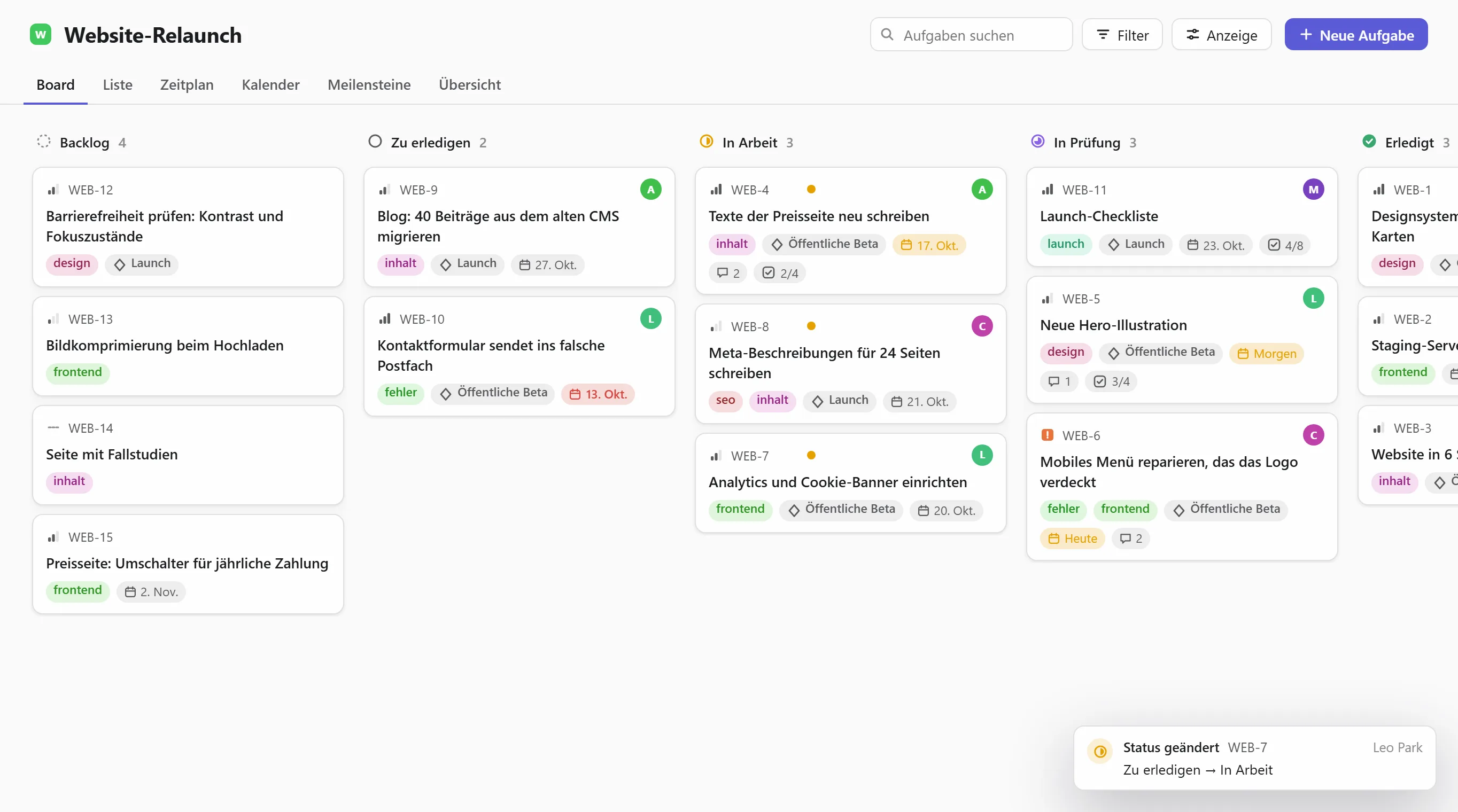Viewport: 1458px width, 812px height.
Task: Click the 13. Okt. due date on WEB-10
Action: [598, 394]
